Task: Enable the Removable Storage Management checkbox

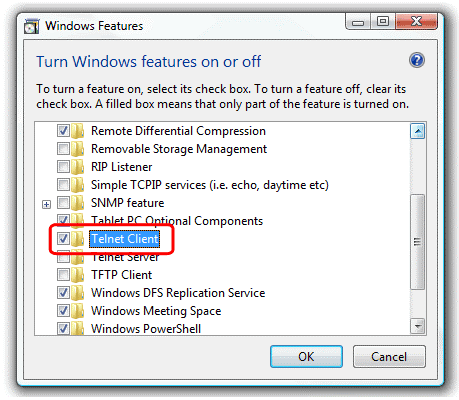Action: point(63,149)
